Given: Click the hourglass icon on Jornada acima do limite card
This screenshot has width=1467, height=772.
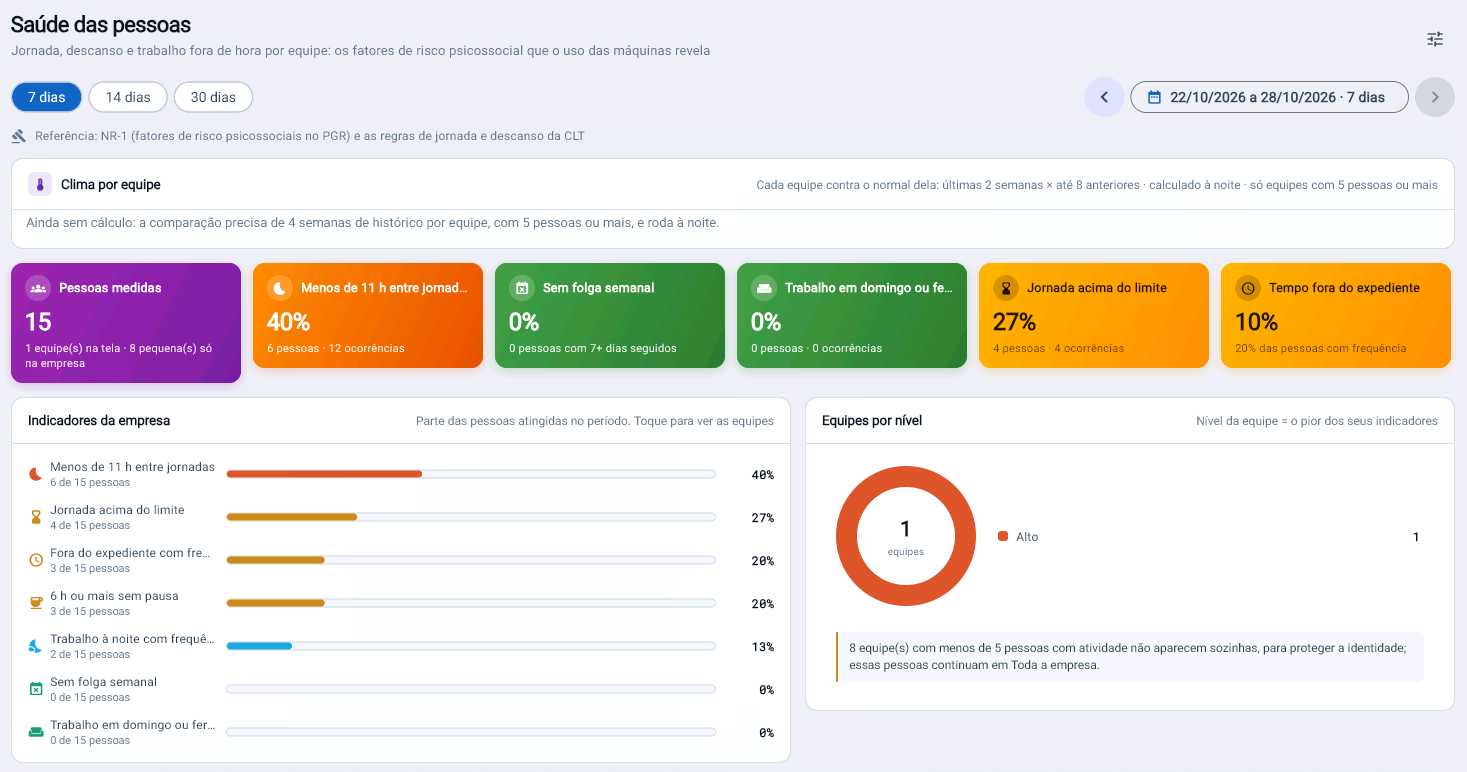Looking at the screenshot, I should click(1006, 288).
